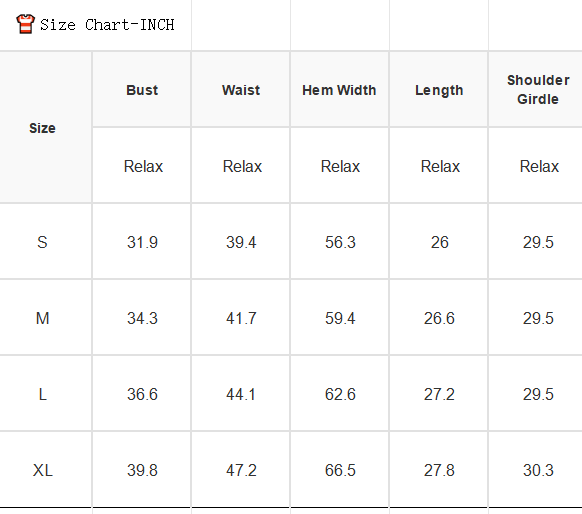Click the Size row header cell

point(42,128)
